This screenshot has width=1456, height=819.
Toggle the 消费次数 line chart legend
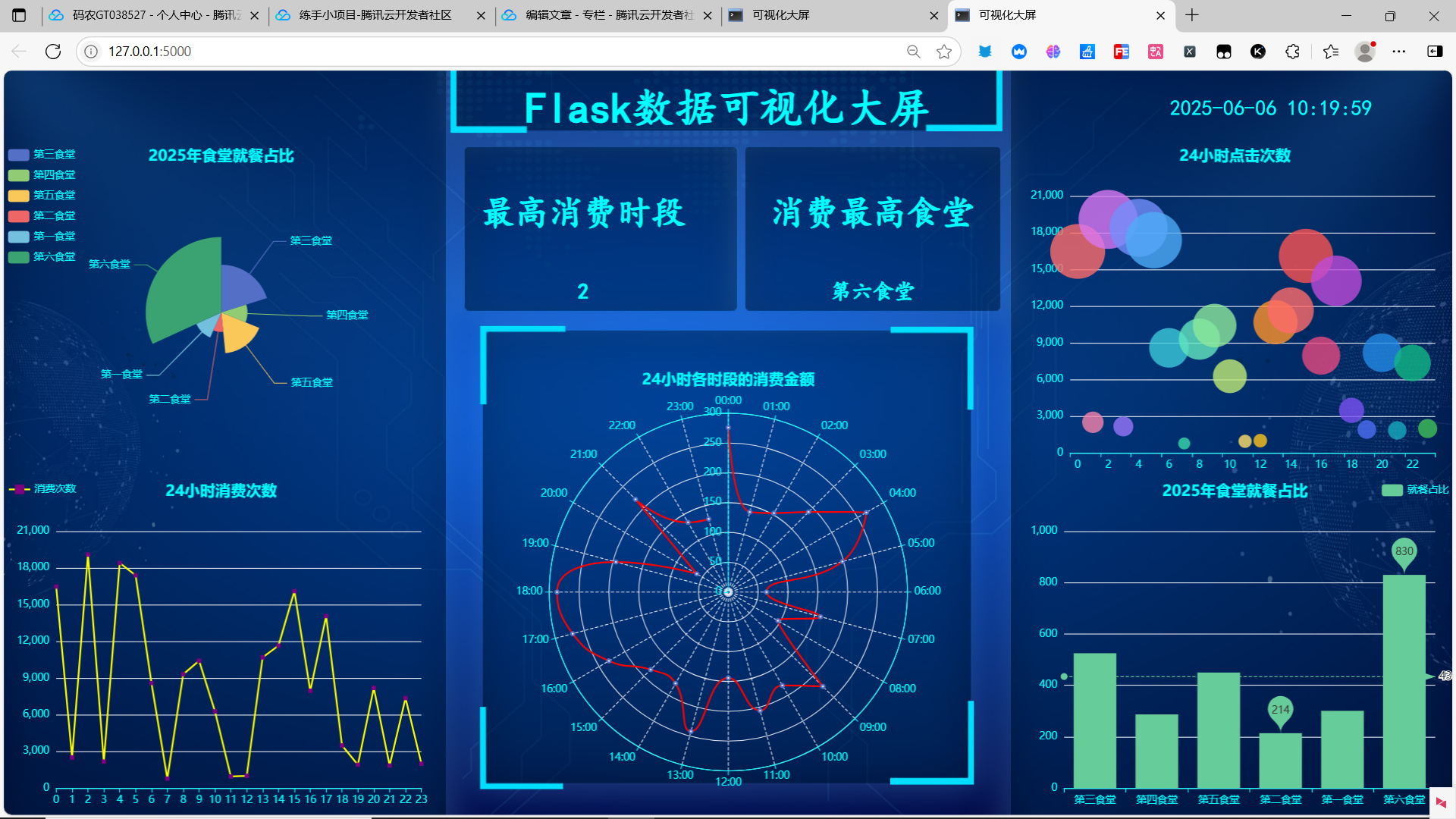pyautogui.click(x=42, y=489)
